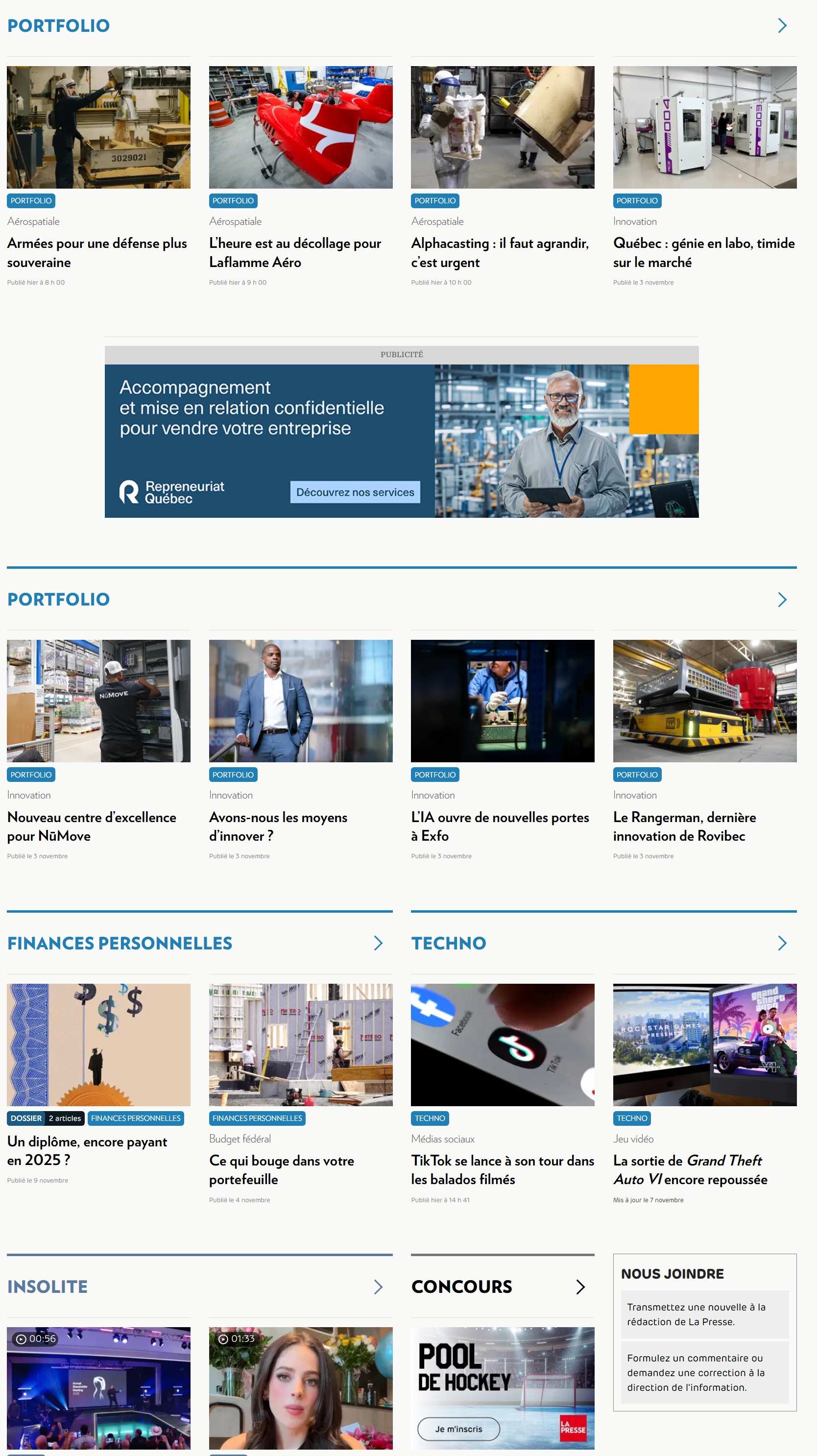Open 'Formulez un commentaire' correction box
Viewport: 817px width, 1456px height.
pyautogui.click(x=704, y=1372)
